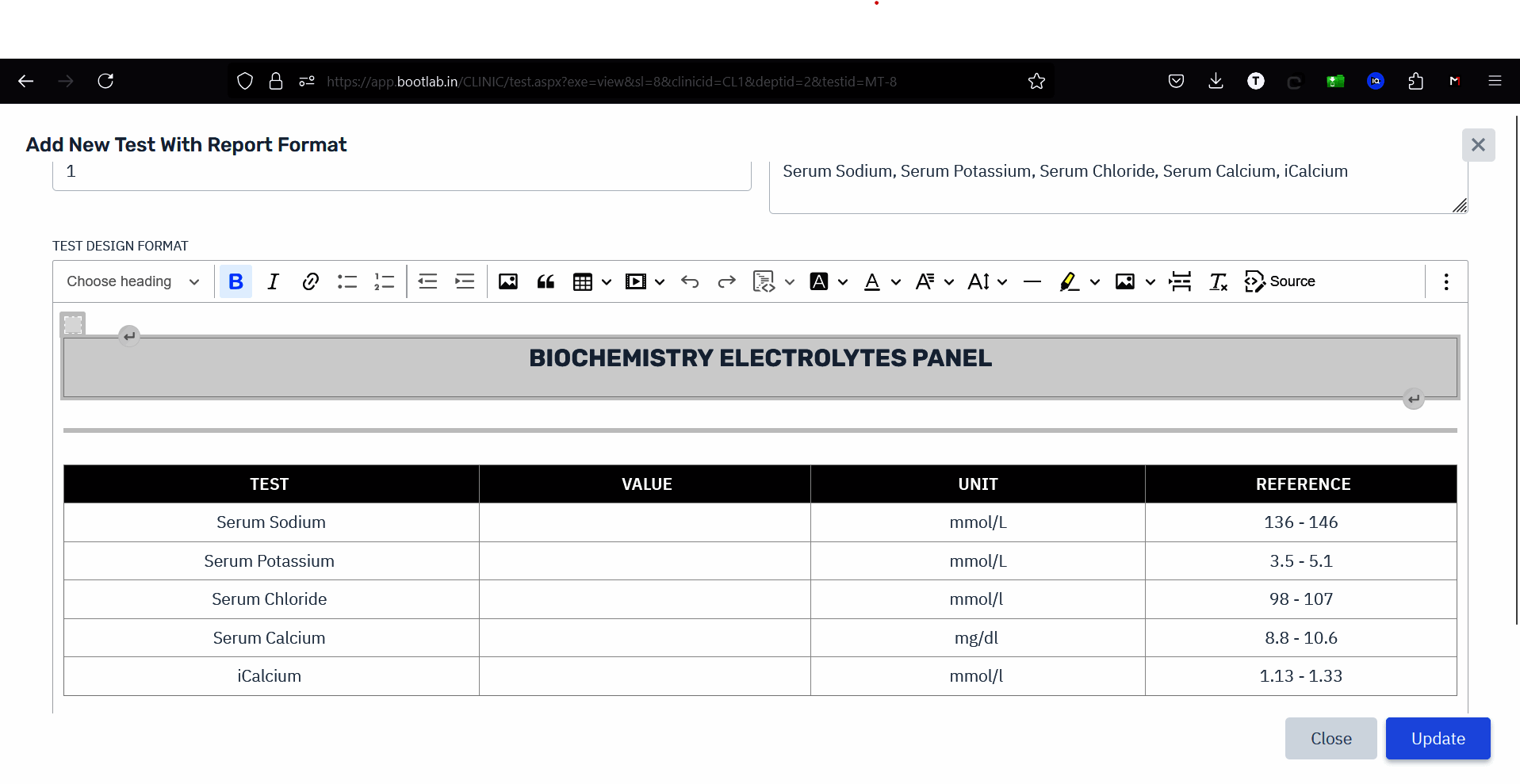Open the Choose heading dropdown

(x=132, y=281)
